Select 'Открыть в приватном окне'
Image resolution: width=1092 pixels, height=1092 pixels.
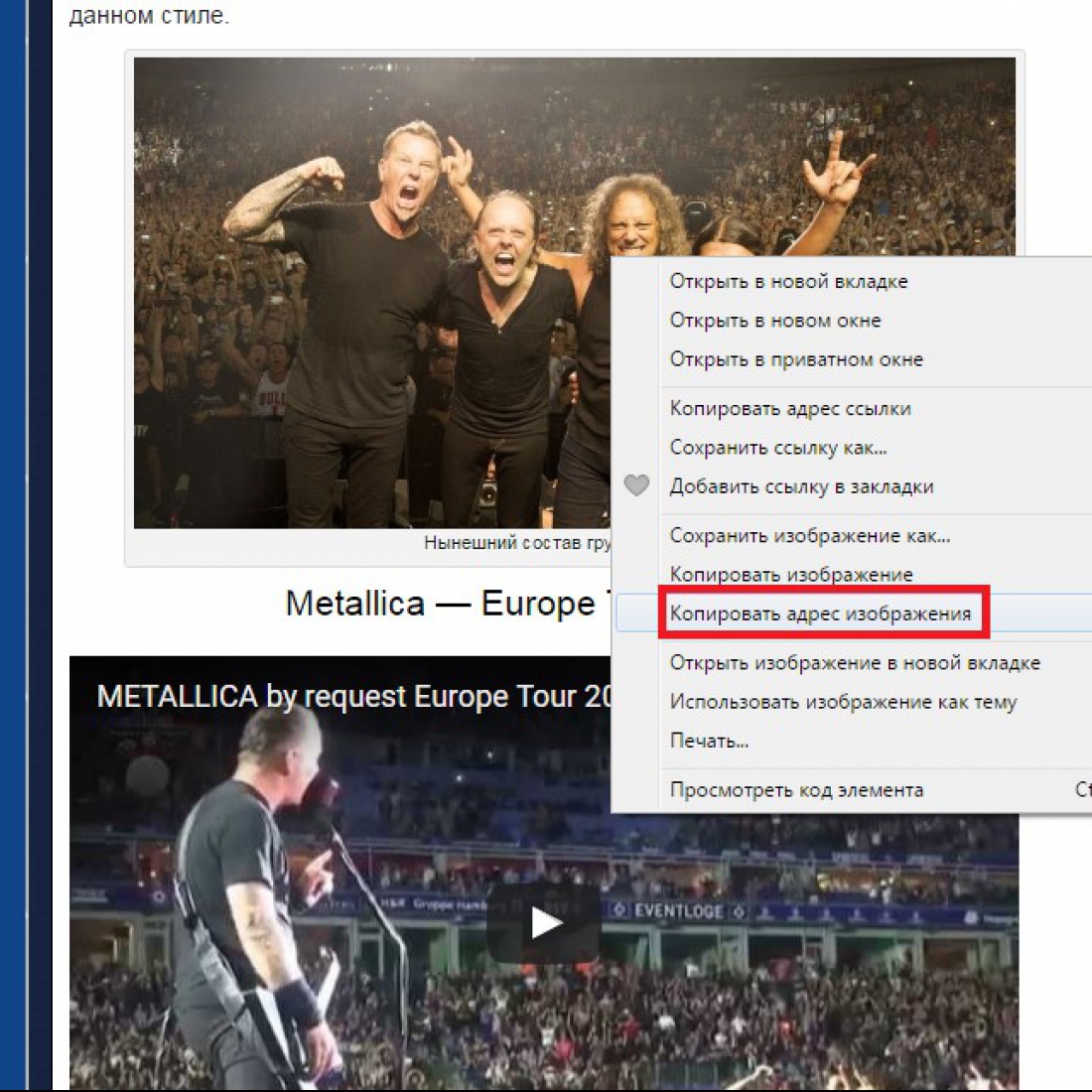point(796,359)
